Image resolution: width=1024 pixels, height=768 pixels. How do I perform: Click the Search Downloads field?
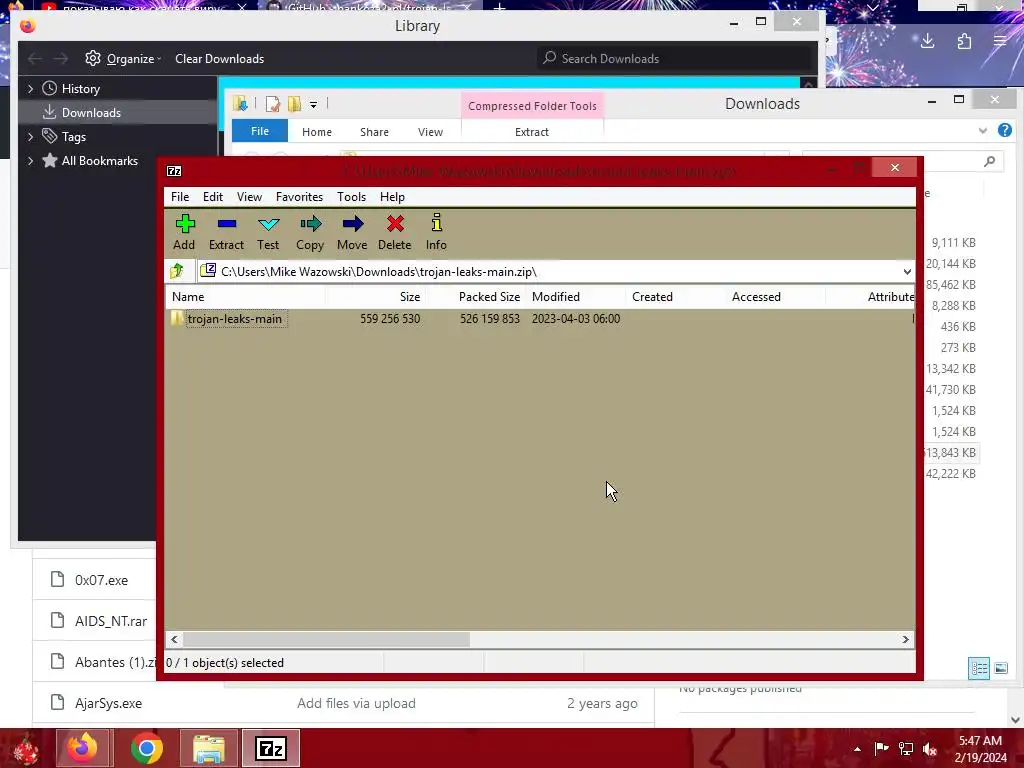pos(675,59)
